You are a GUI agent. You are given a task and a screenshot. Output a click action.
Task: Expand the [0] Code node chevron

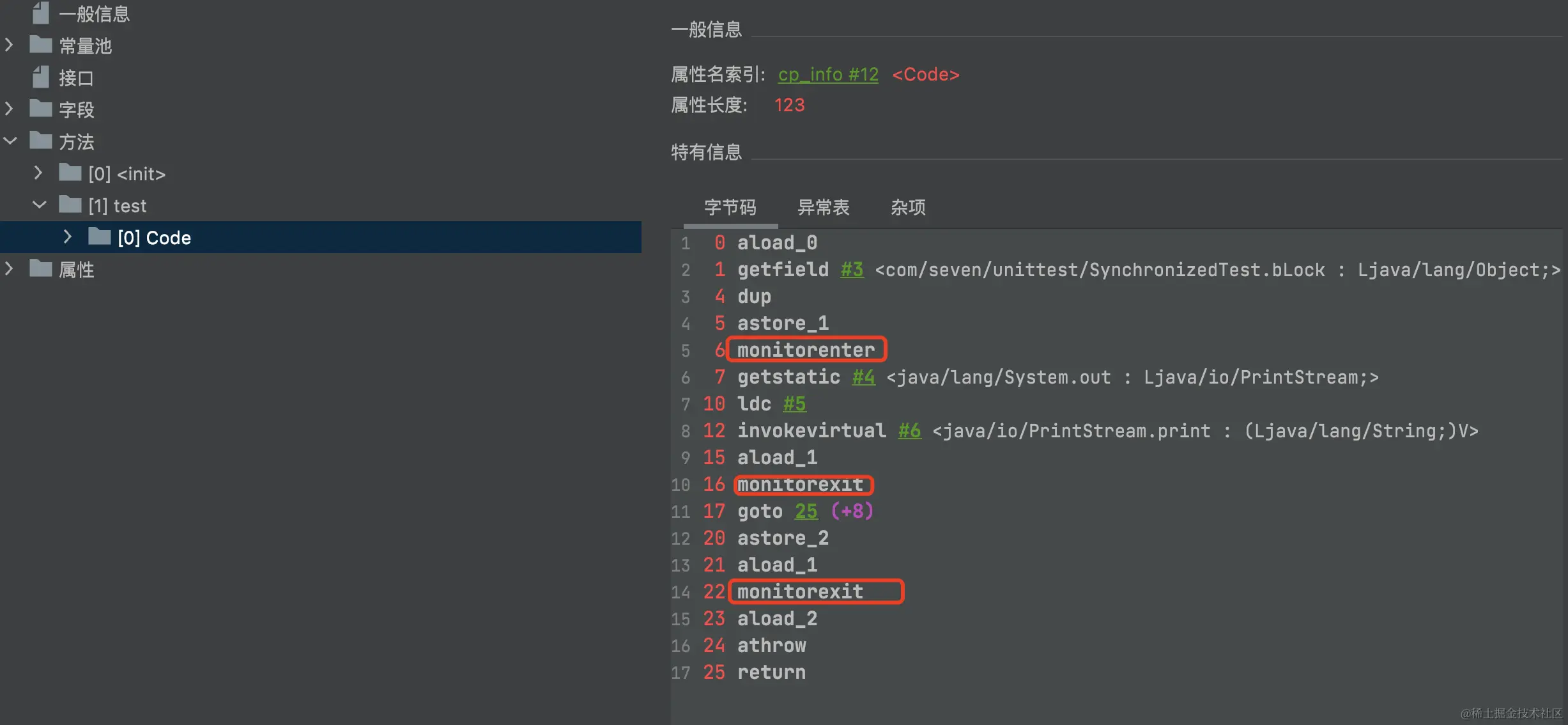pos(68,237)
